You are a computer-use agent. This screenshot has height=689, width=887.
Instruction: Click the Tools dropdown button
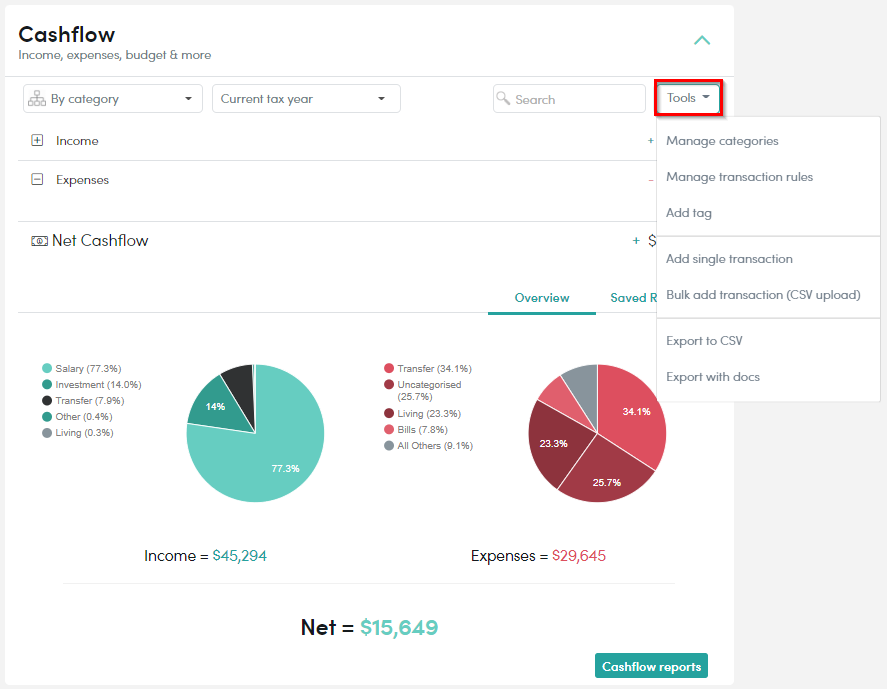pyautogui.click(x=688, y=98)
